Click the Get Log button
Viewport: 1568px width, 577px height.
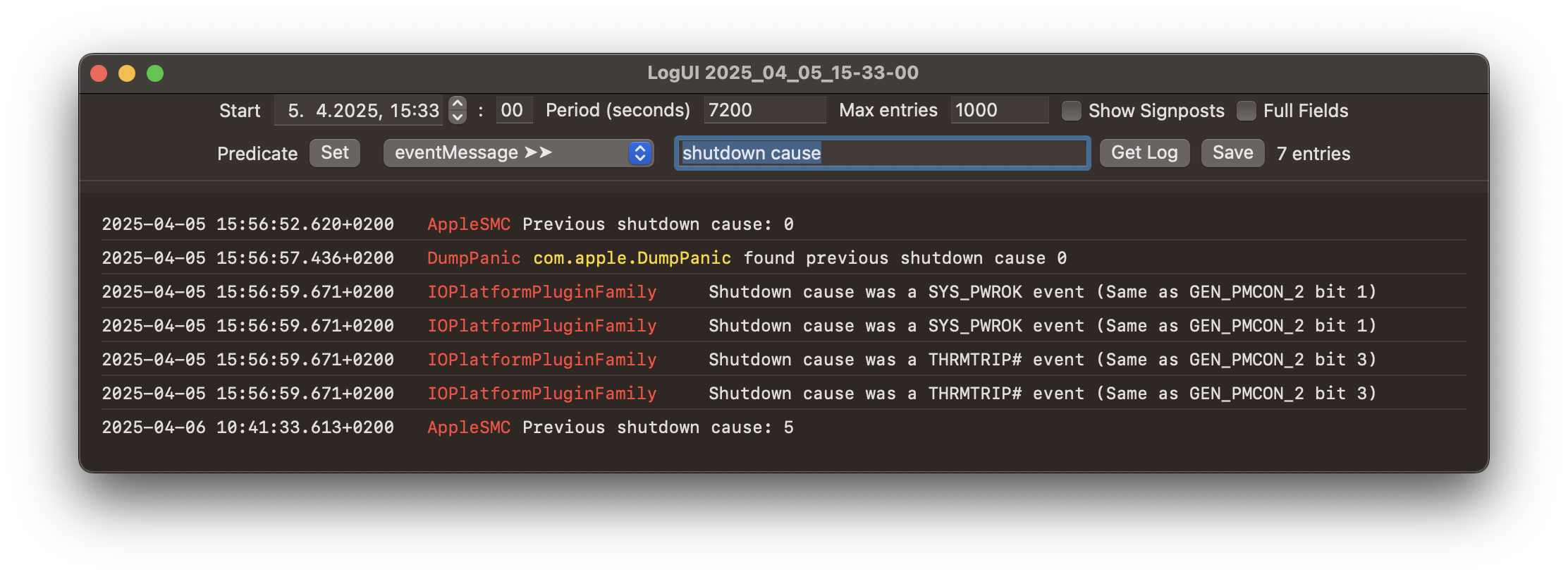1144,153
